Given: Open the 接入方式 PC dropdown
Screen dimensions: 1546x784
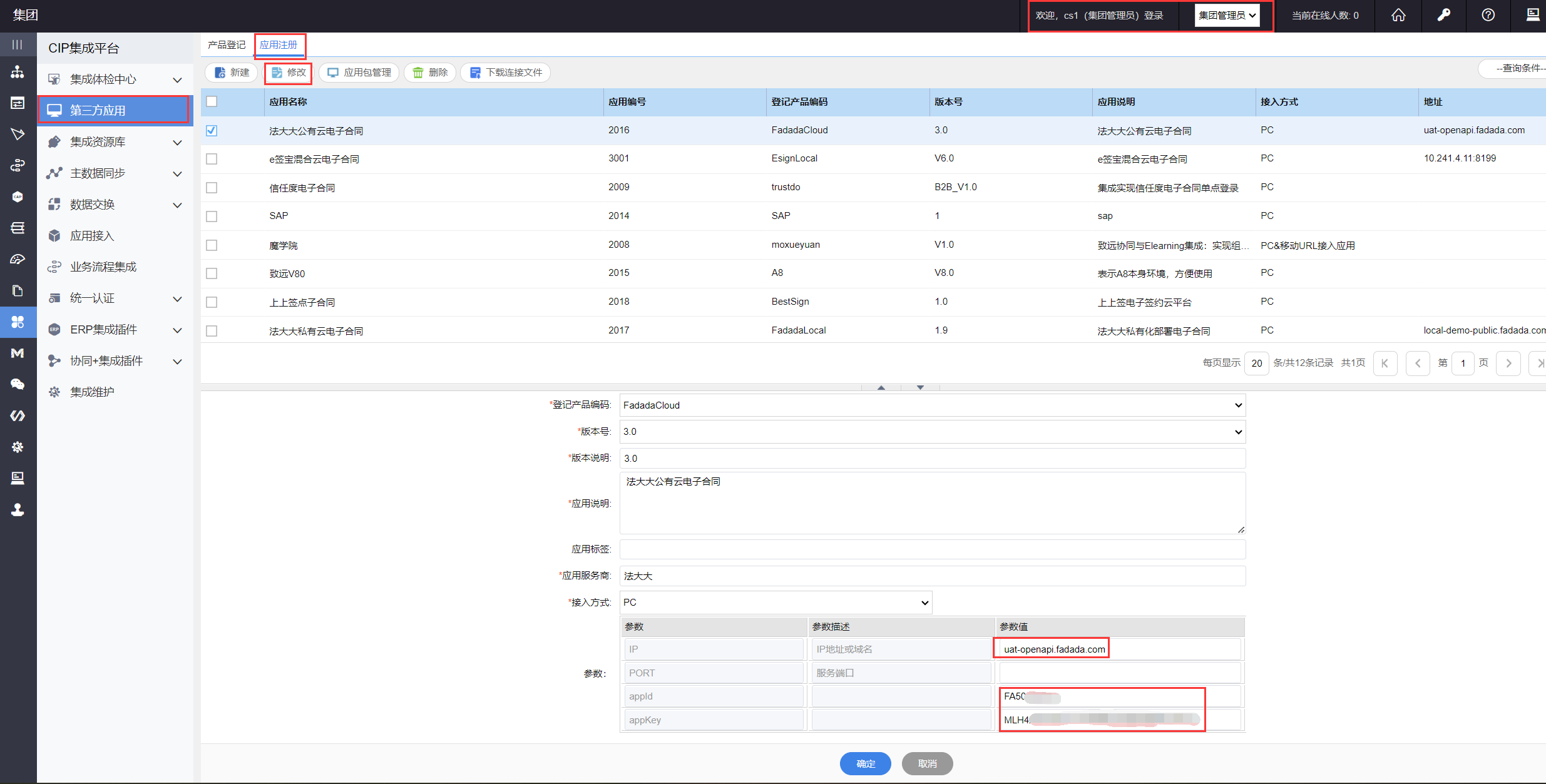Looking at the screenshot, I should tap(775, 603).
